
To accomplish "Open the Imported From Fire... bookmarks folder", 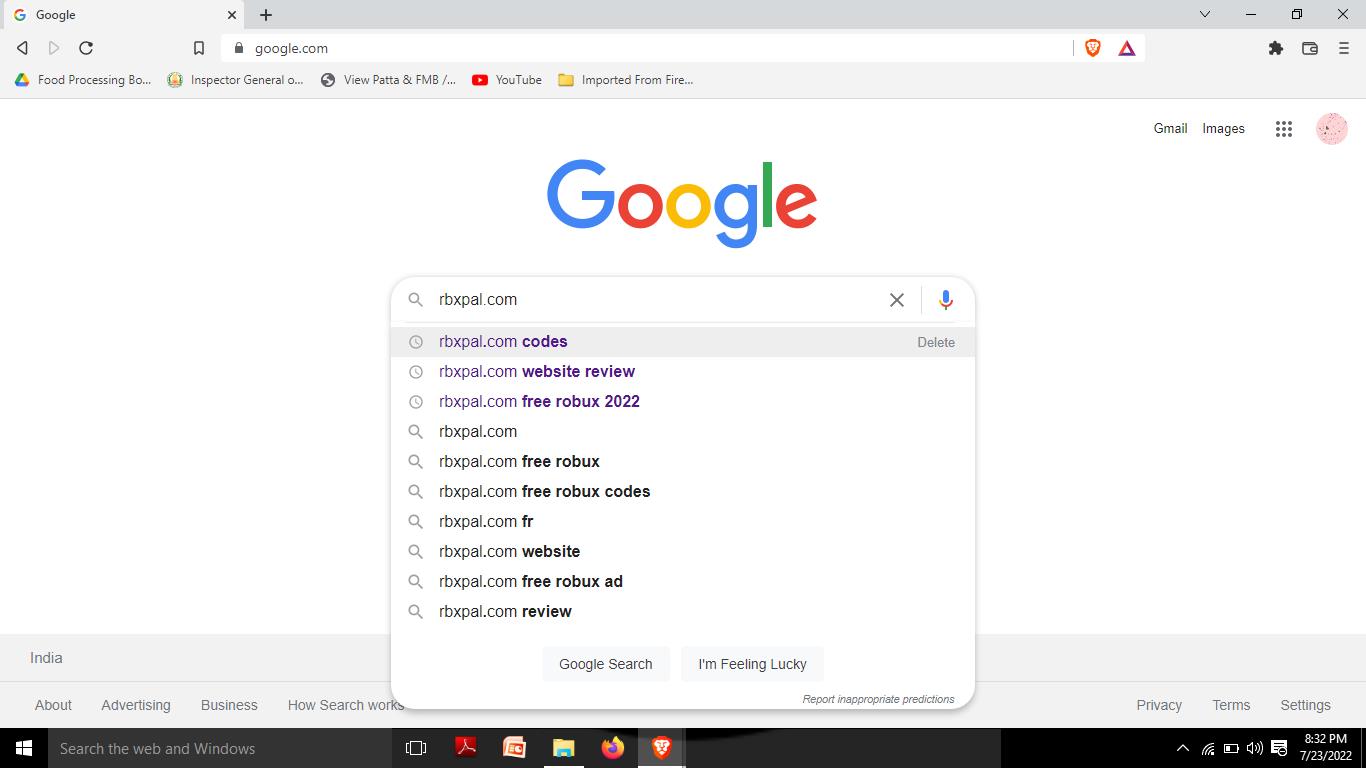I will [x=625, y=80].
